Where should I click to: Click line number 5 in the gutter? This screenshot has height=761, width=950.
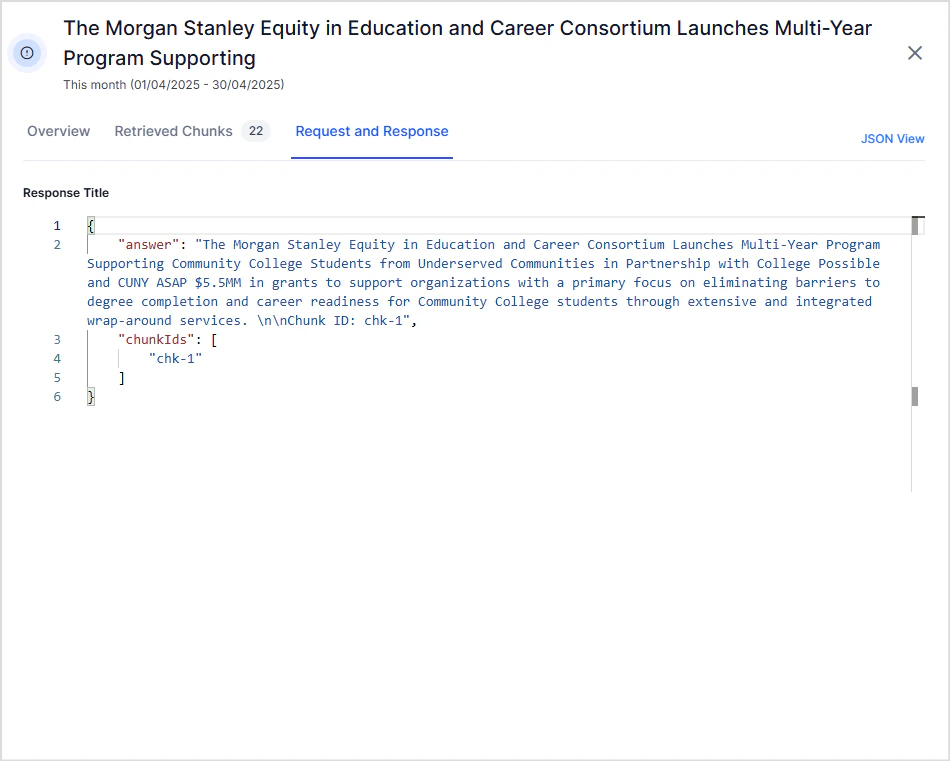click(57, 378)
